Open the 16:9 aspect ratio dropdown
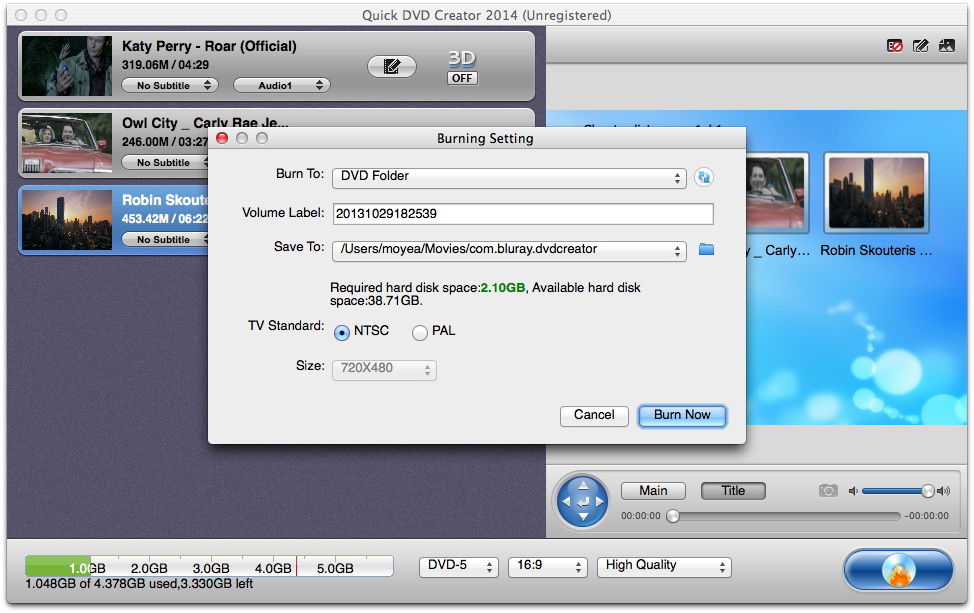 [x=548, y=566]
